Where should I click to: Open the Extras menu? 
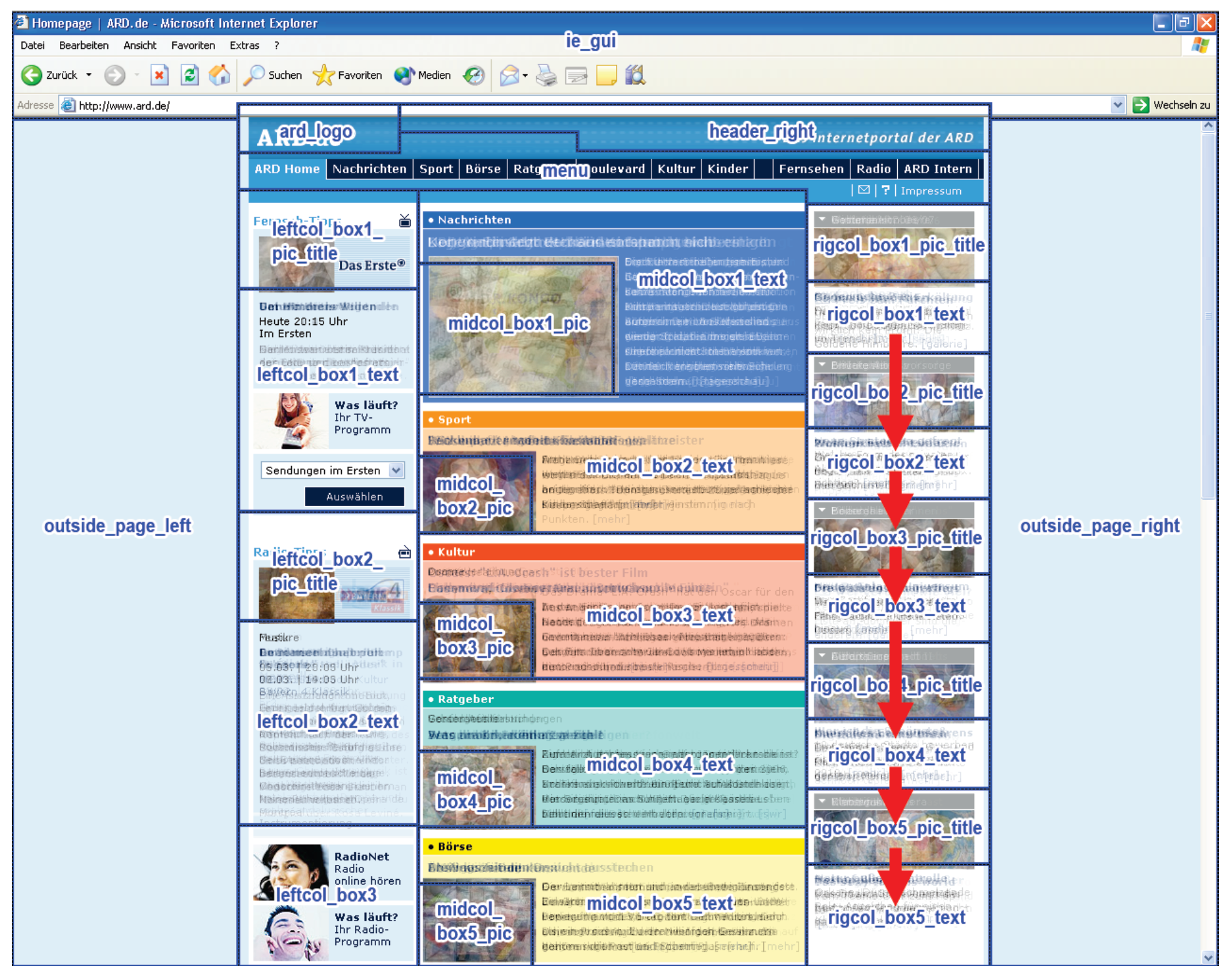244,46
